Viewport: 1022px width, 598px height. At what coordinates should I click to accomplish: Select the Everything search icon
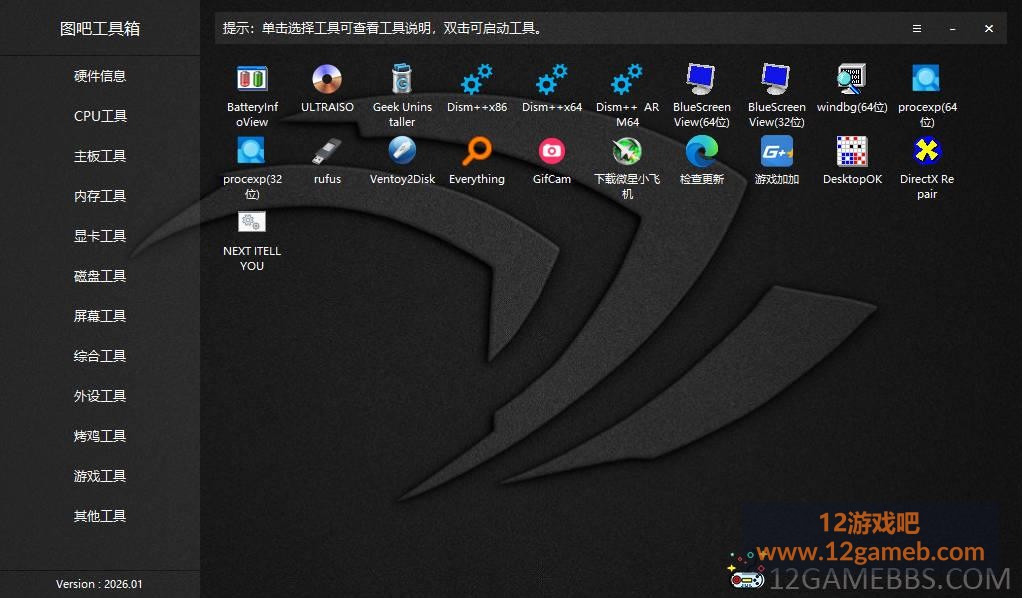[x=476, y=151]
